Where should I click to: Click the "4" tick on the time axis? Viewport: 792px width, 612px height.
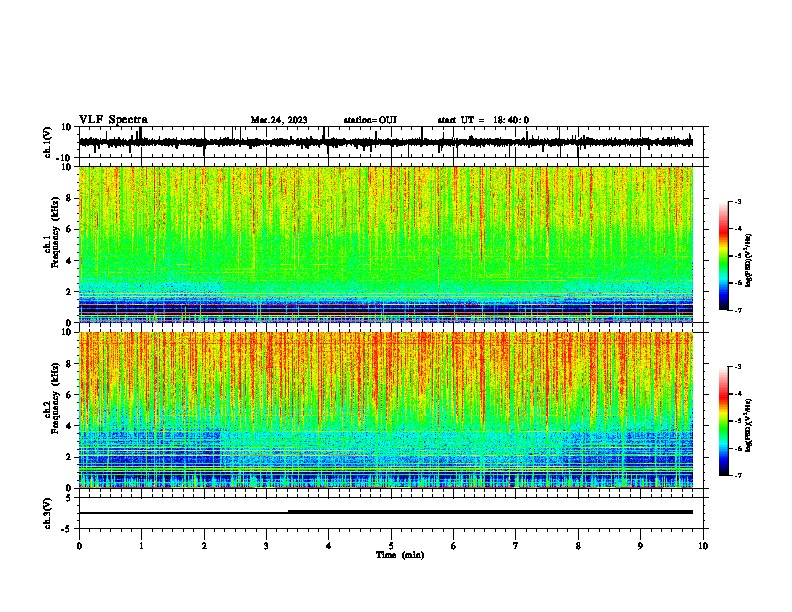pos(328,546)
